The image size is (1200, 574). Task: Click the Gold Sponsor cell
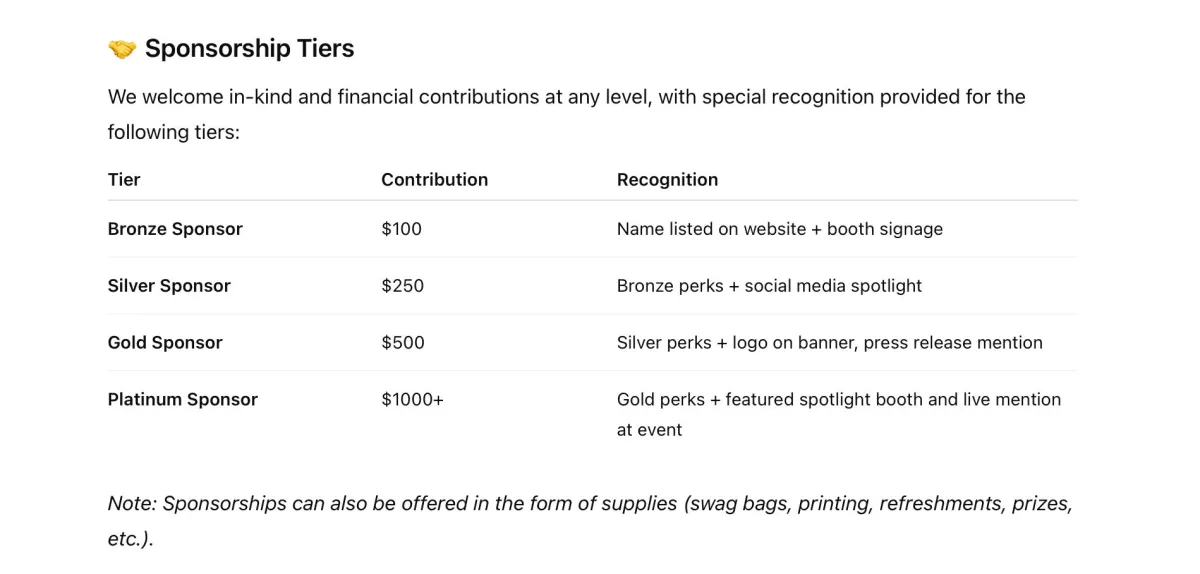point(165,343)
